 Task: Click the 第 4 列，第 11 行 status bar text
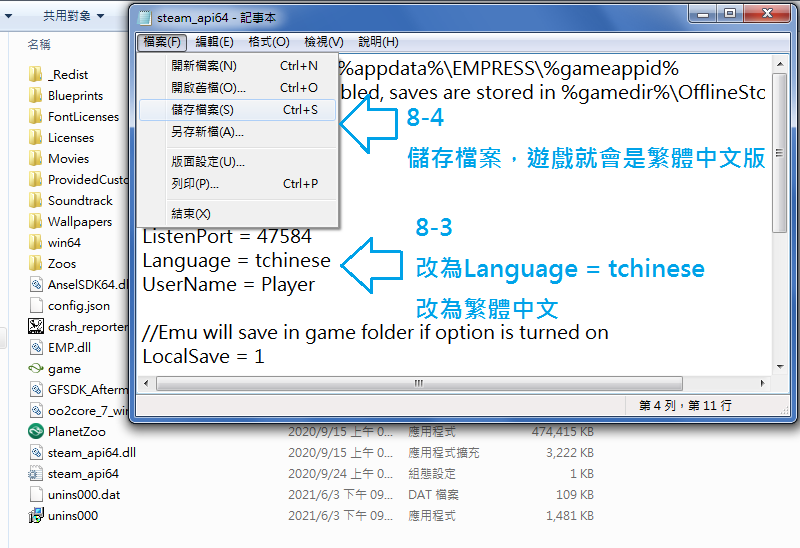coord(685,406)
